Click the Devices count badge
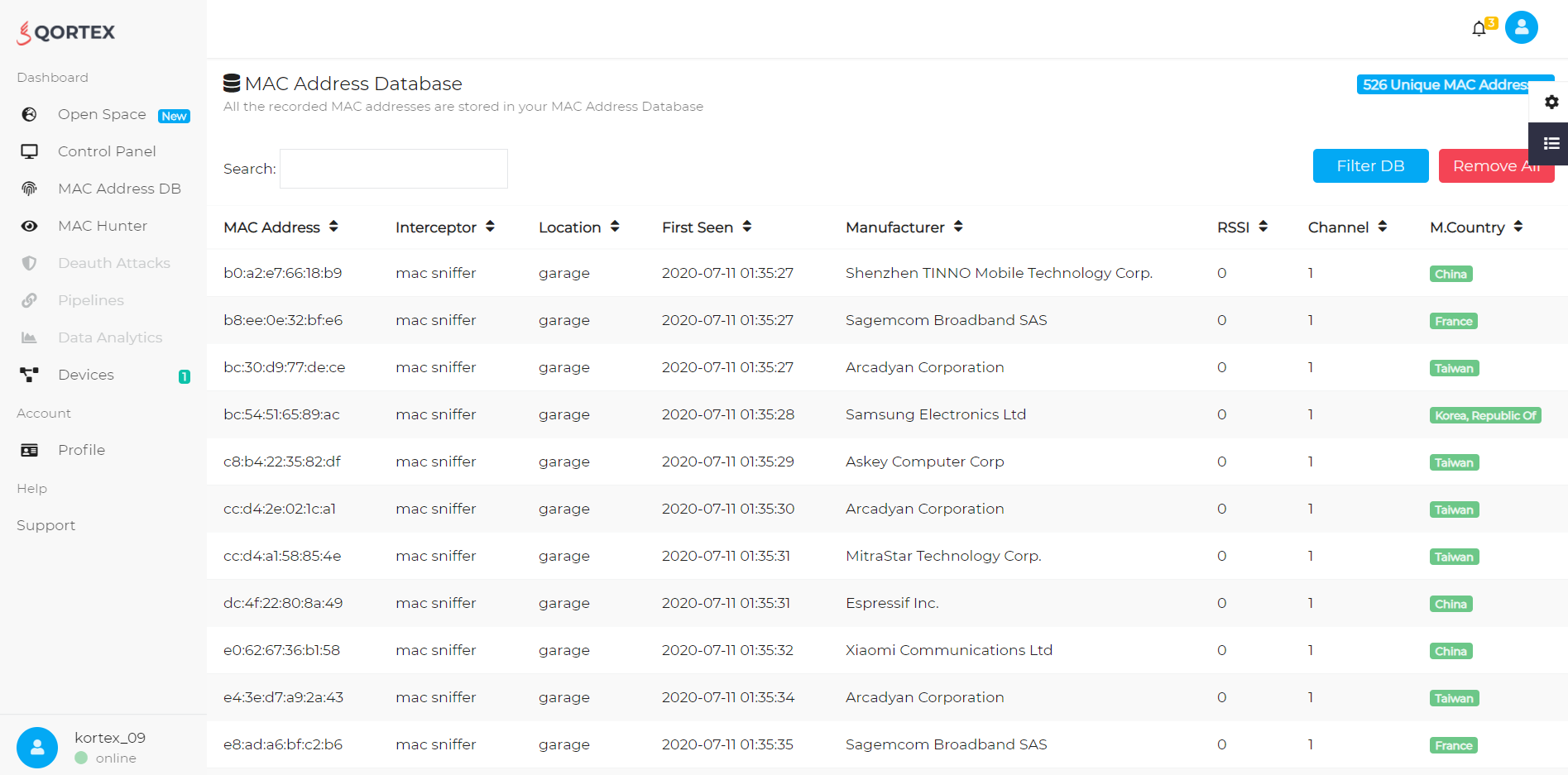The height and width of the screenshot is (775, 1568). click(184, 376)
